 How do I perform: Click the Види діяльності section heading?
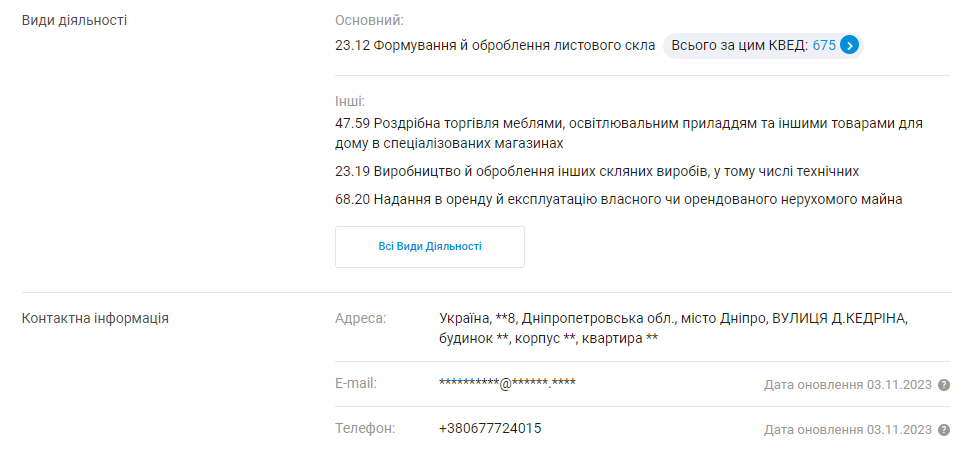point(74,20)
